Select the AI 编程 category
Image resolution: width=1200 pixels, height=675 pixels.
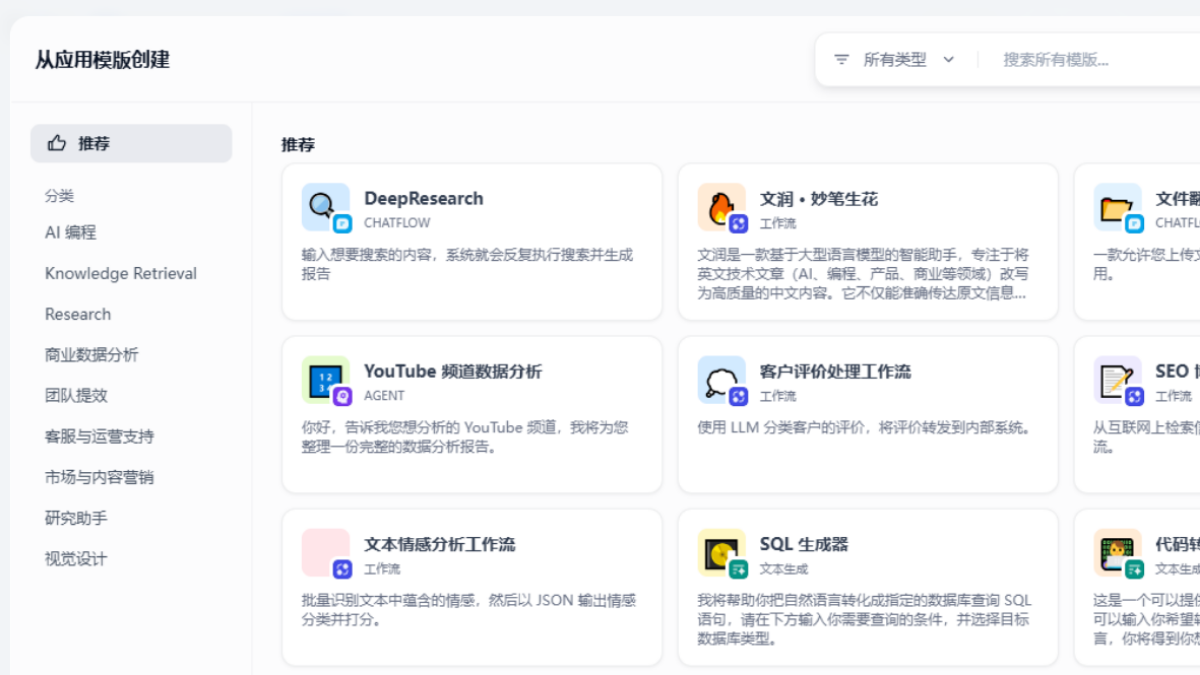tap(71, 232)
